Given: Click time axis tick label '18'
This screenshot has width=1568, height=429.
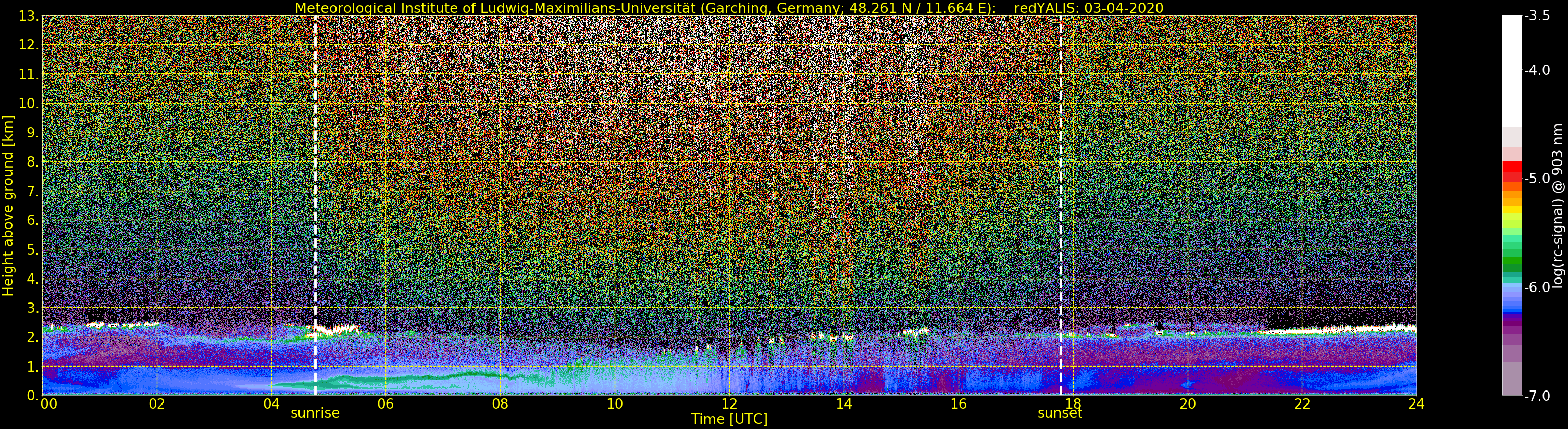Looking at the screenshot, I should (x=1073, y=404).
